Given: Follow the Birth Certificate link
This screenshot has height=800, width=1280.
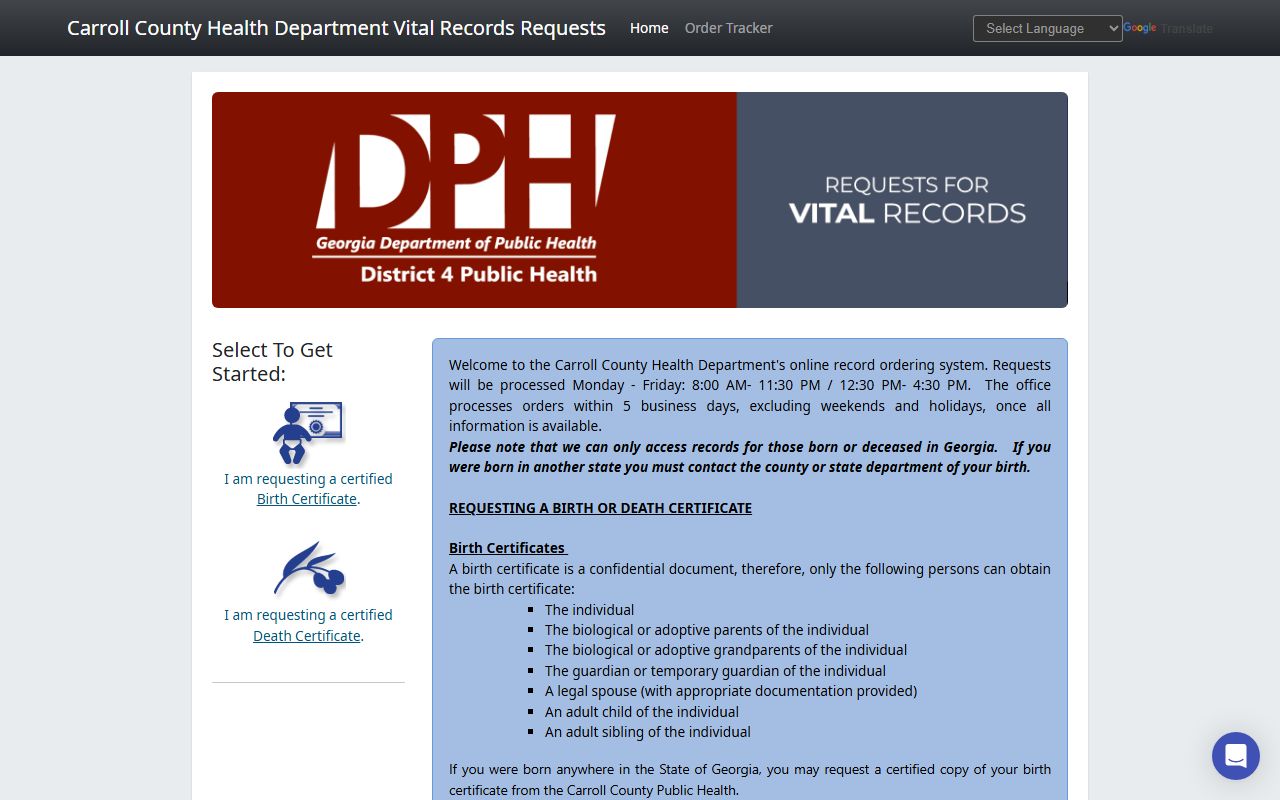Looking at the screenshot, I should (x=307, y=499).
